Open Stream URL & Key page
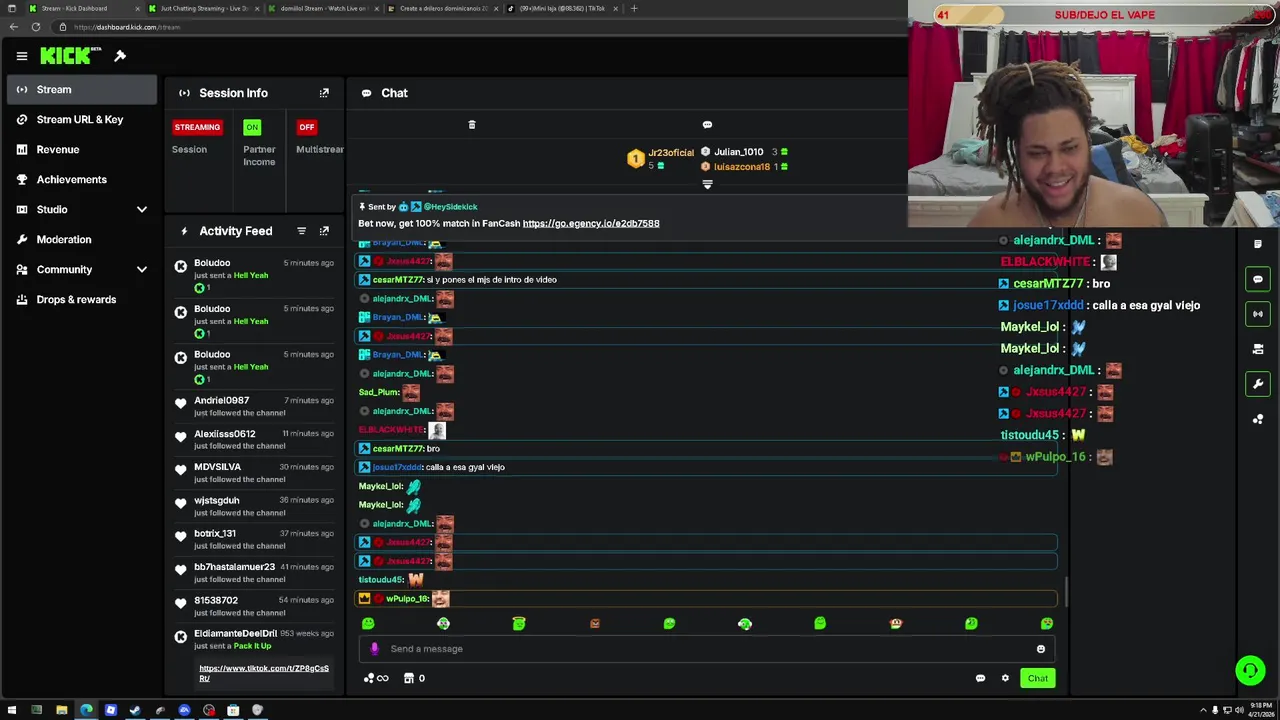The height and width of the screenshot is (720, 1280). coord(82,120)
